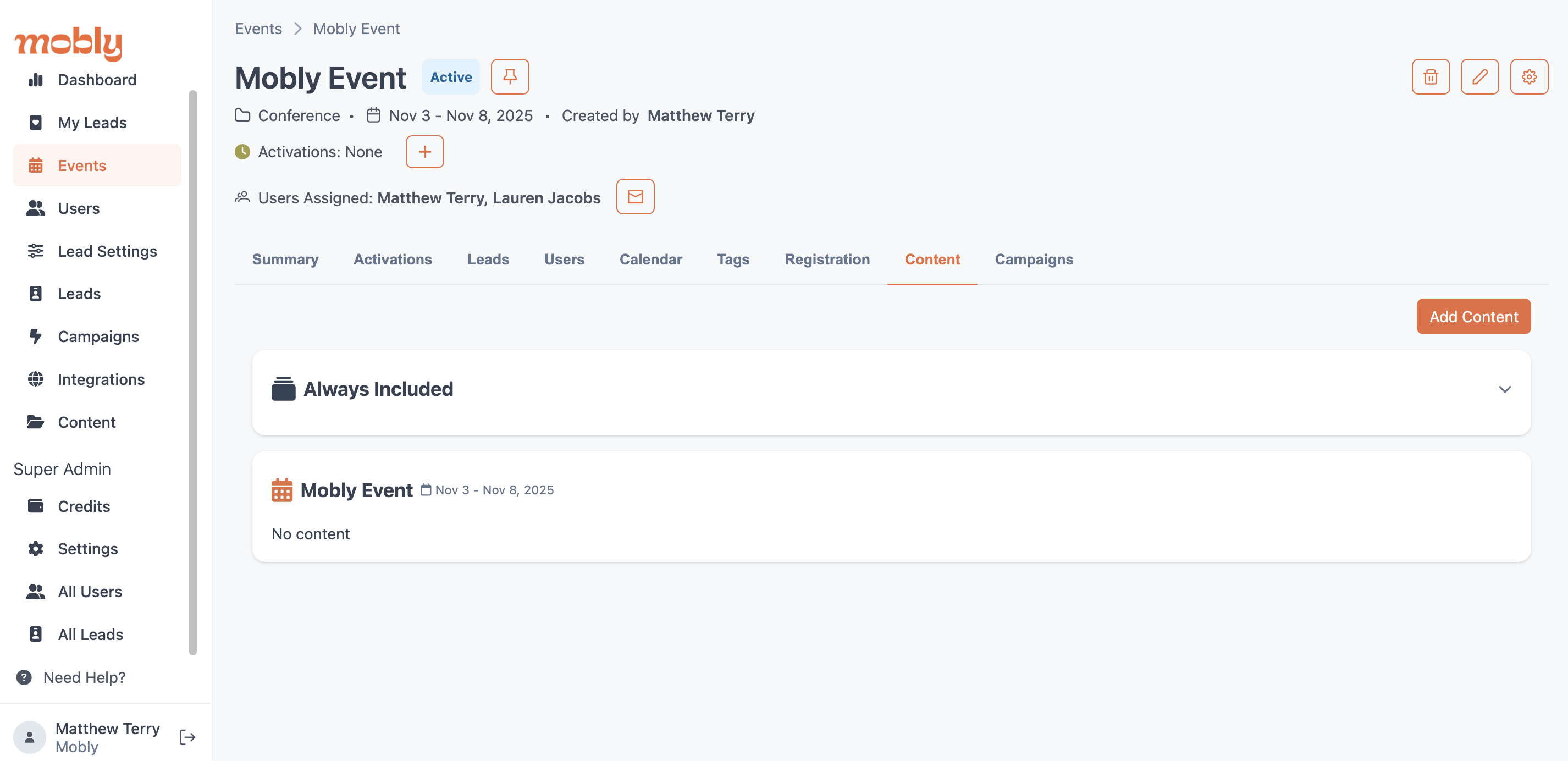1568x761 pixels.
Task: Click the trash delete event icon
Action: [x=1431, y=77]
